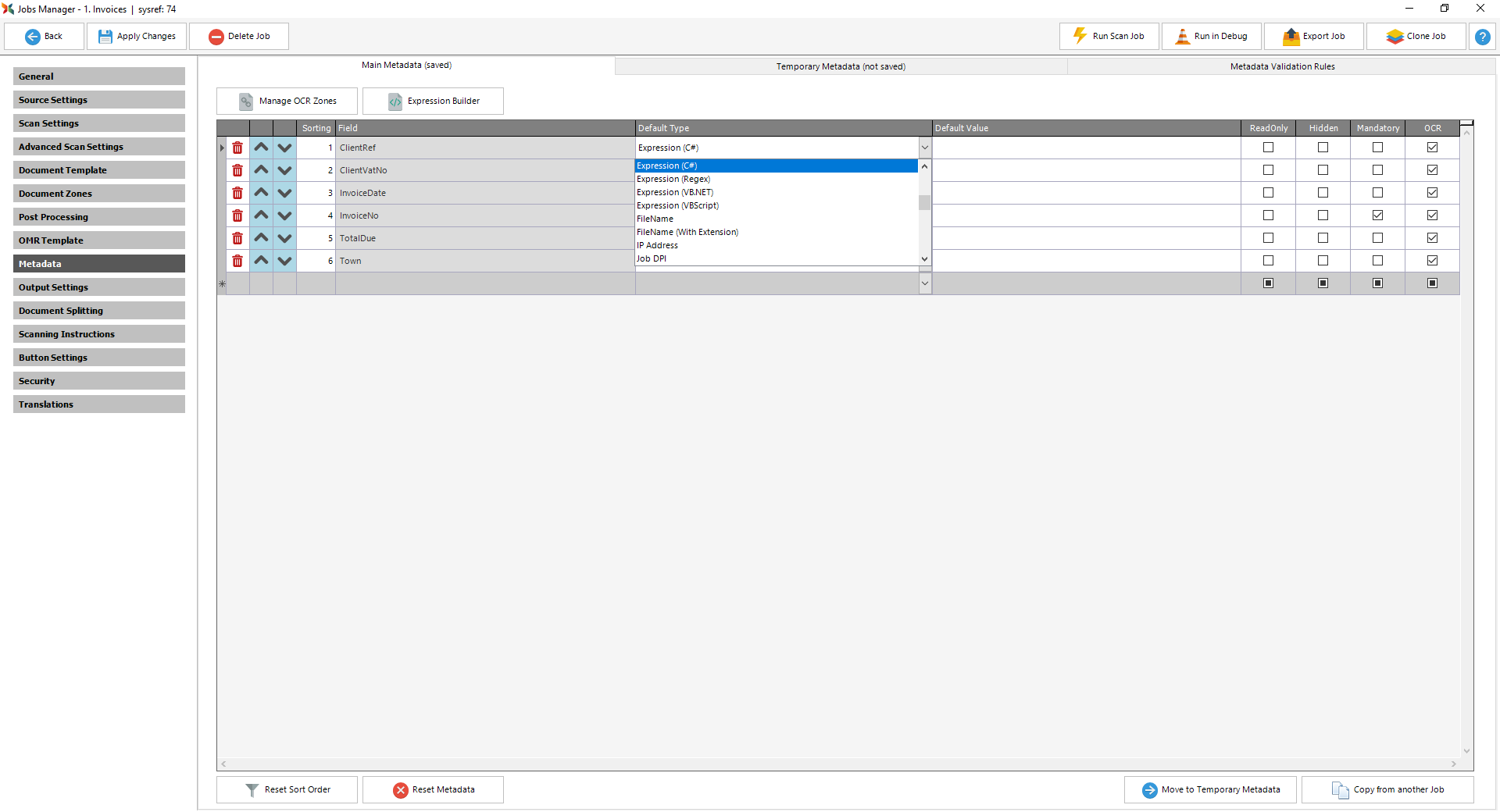The image size is (1500, 812).
Task: Check ReadOnly for ClientVatNo
Action: tap(1267, 169)
